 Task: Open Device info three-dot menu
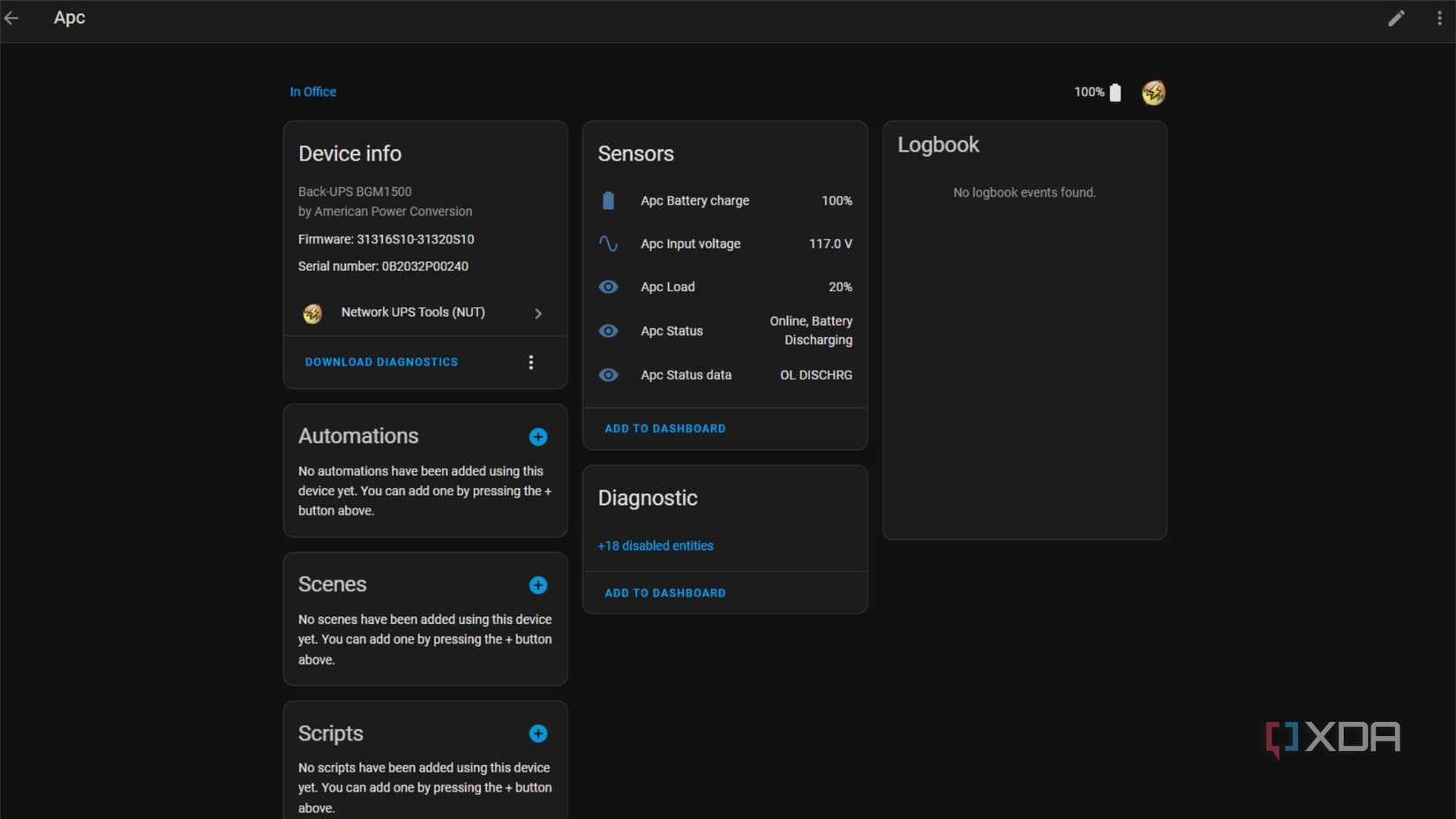point(530,363)
